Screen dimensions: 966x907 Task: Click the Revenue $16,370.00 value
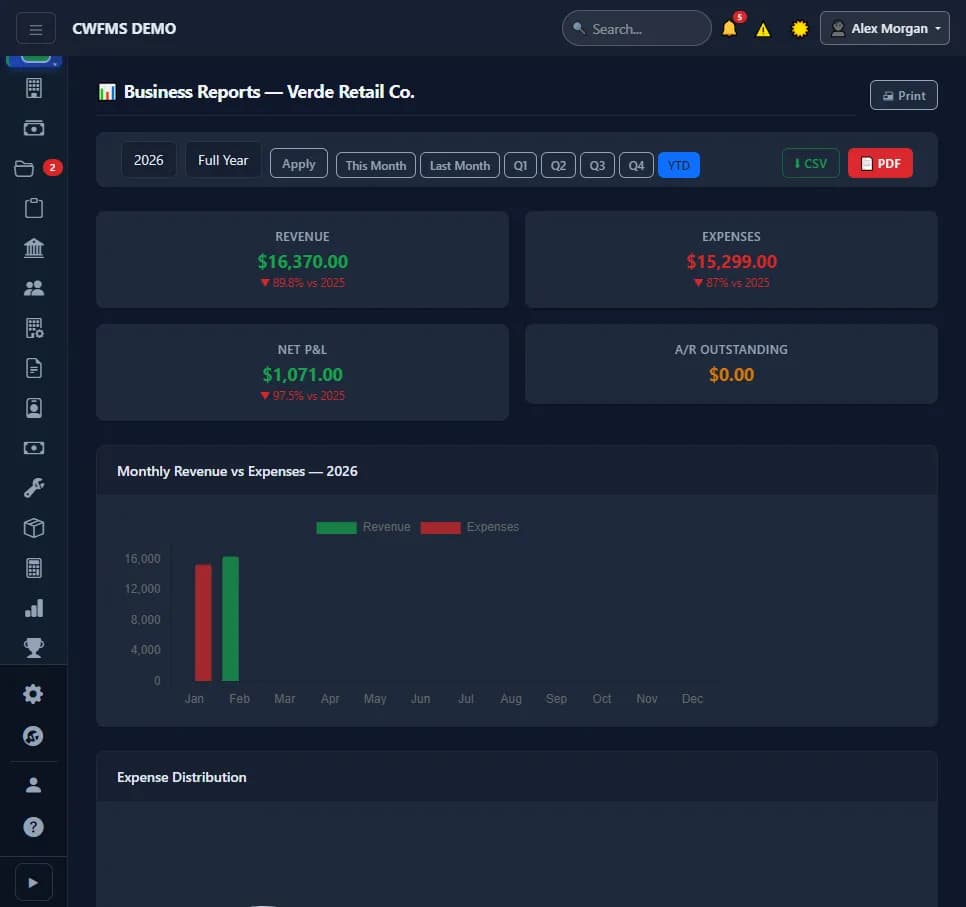tap(302, 262)
